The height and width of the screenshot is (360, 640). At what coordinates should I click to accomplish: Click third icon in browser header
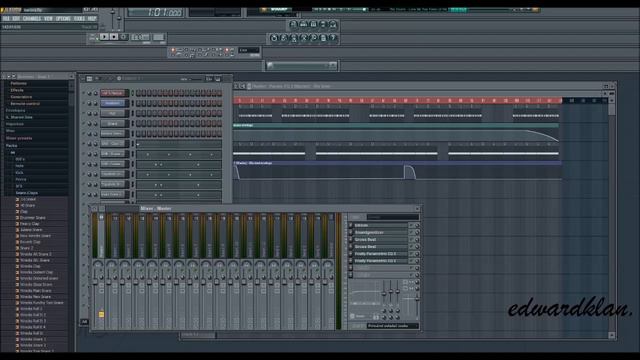13,76
